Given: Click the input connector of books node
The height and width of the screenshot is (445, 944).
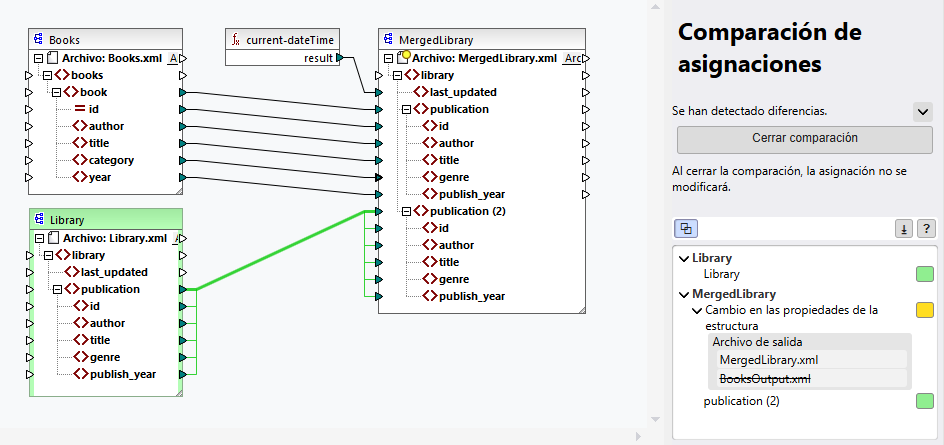Looking at the screenshot, I should tap(29, 75).
